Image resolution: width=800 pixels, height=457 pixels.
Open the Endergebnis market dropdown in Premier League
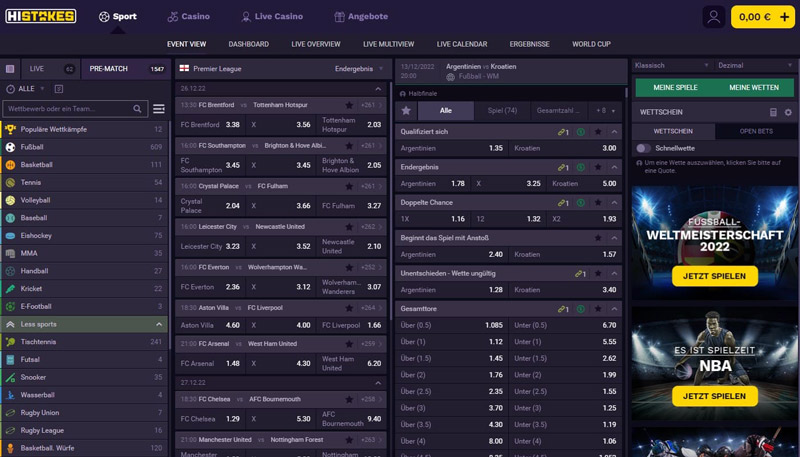click(x=359, y=69)
